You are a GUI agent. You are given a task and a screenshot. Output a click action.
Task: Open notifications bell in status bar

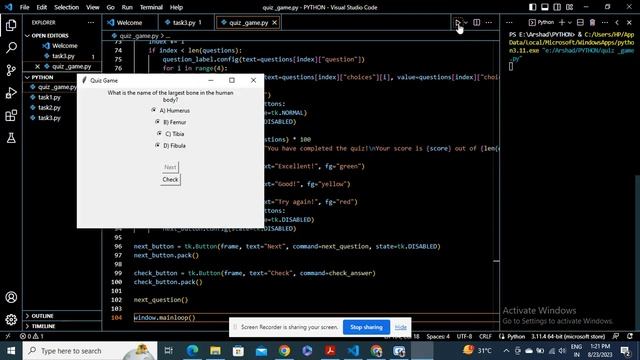click(x=630, y=336)
